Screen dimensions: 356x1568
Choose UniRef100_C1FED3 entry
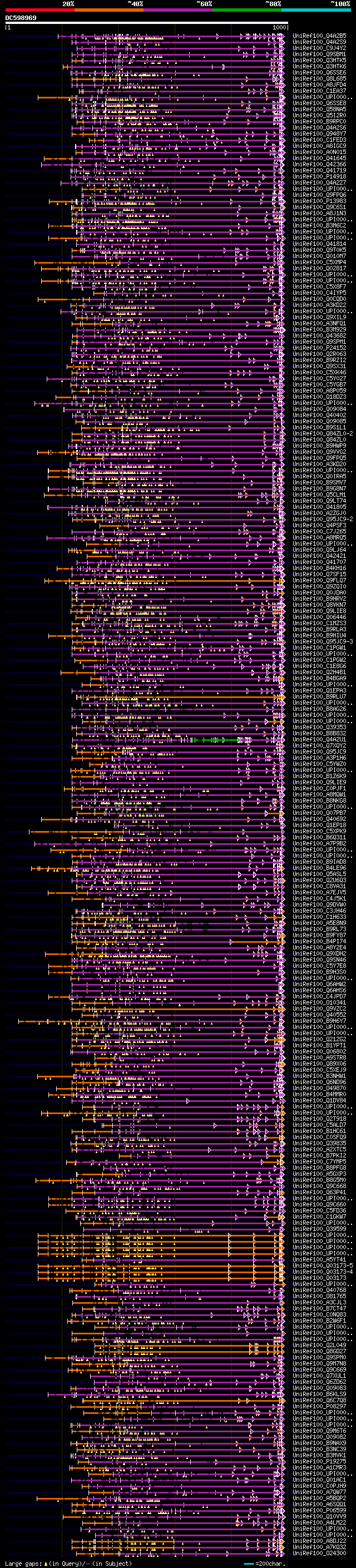319,140
